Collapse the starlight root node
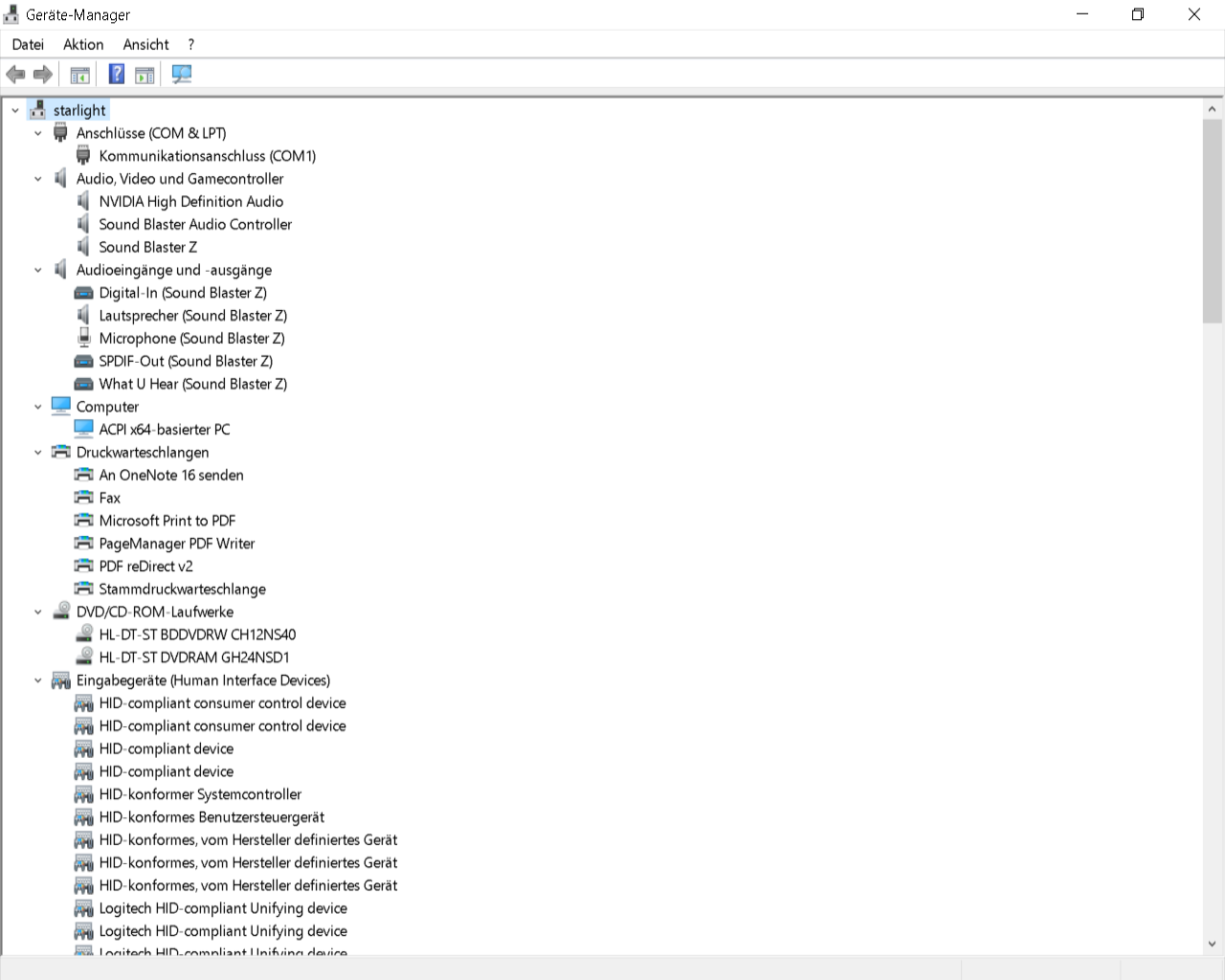The width and height of the screenshot is (1225, 980). [15, 110]
